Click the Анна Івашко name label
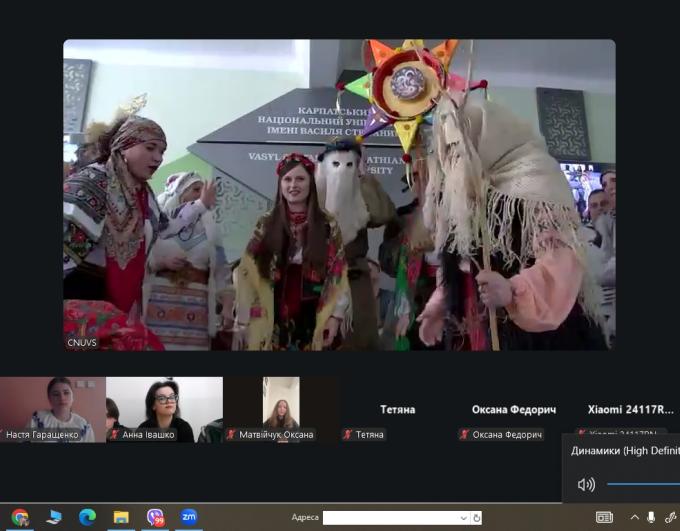Viewport: 680px width, 531px height. (x=148, y=435)
